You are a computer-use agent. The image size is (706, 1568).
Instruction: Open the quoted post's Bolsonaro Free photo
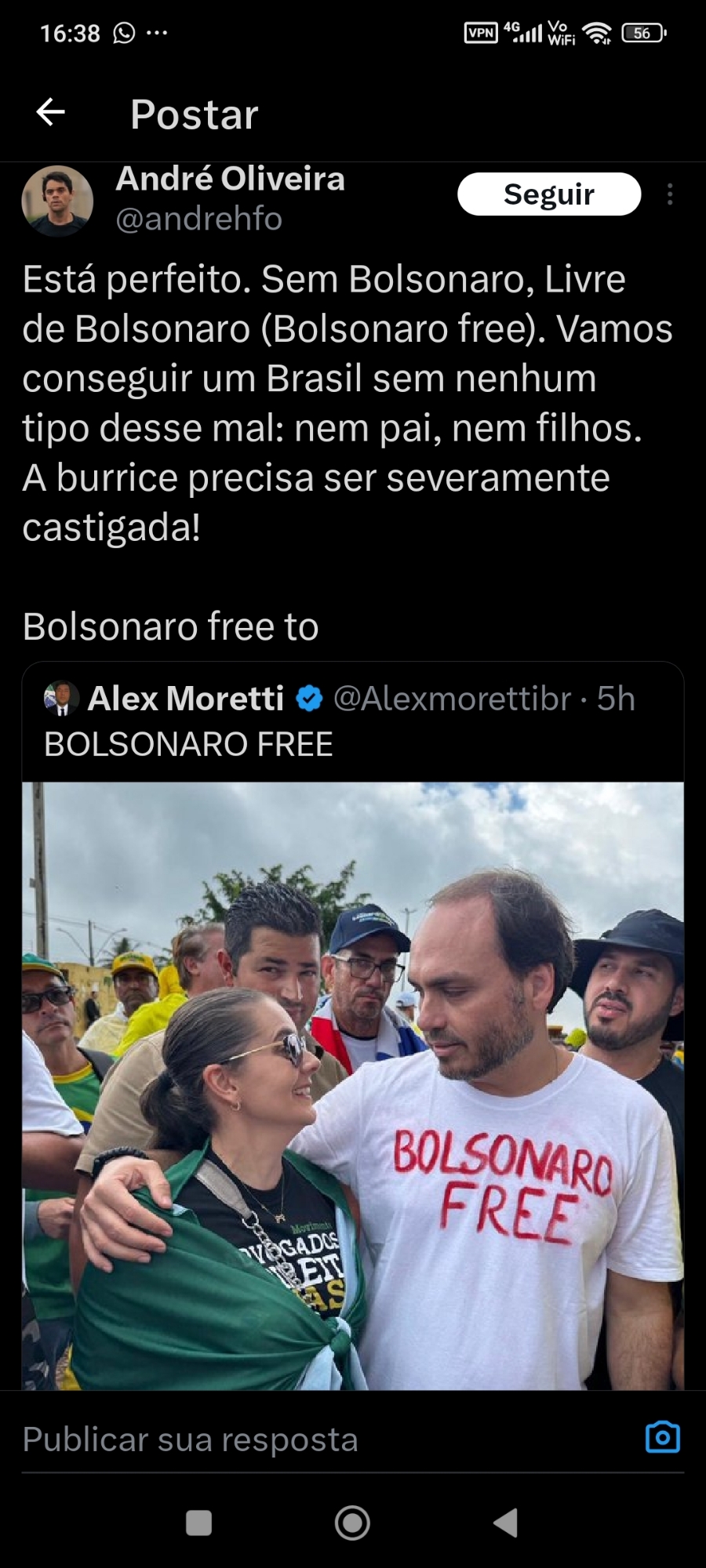tap(353, 1086)
